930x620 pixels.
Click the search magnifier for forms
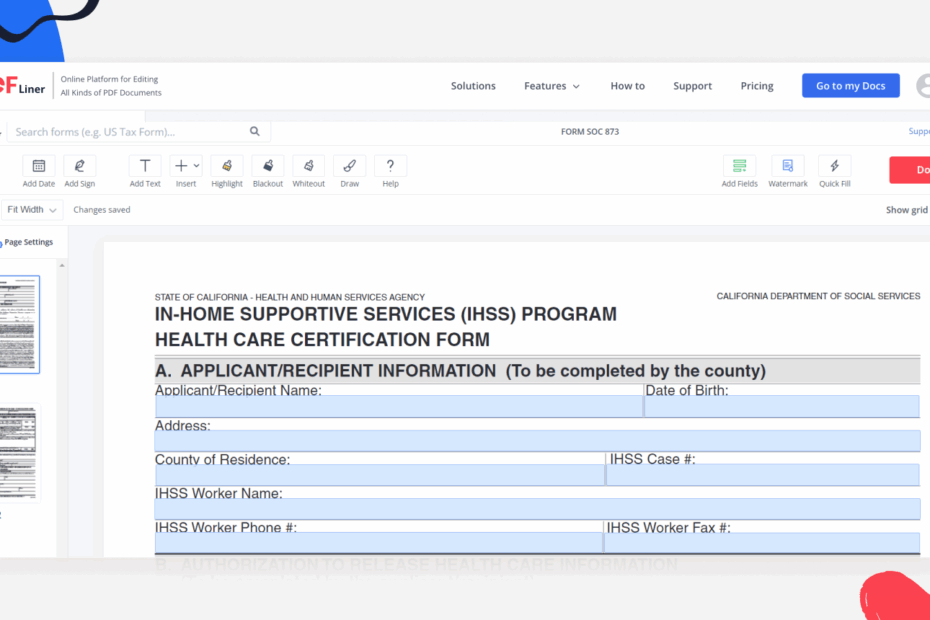(254, 131)
